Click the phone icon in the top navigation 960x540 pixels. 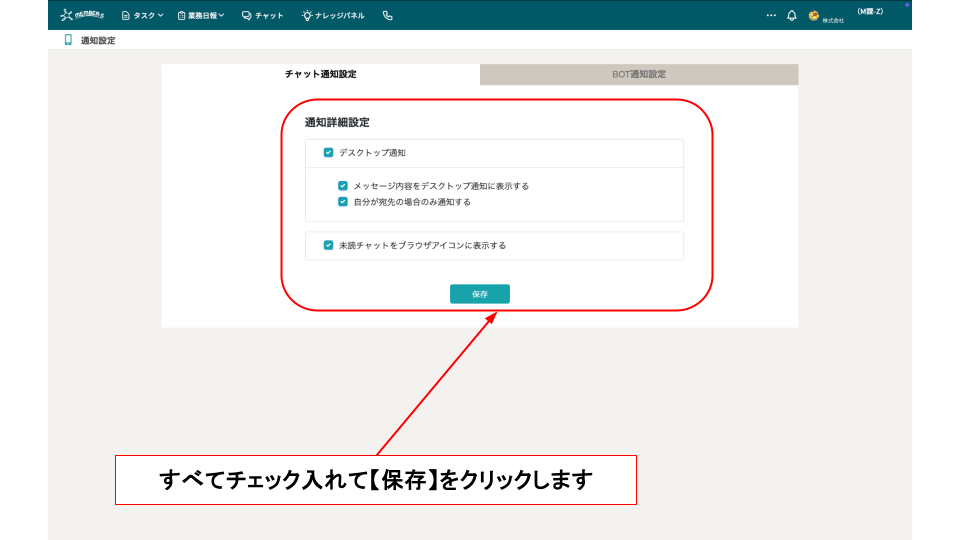point(388,15)
